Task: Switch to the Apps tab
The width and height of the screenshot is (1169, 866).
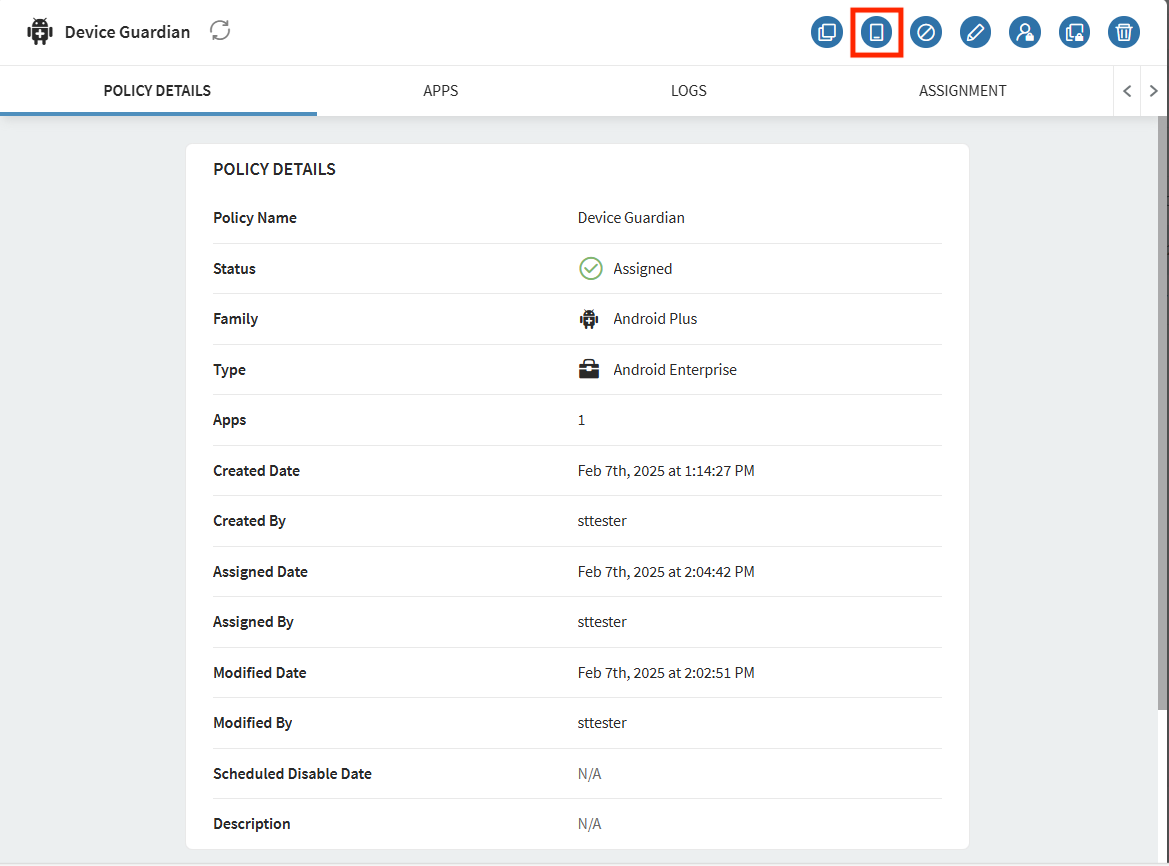Action: [440, 91]
